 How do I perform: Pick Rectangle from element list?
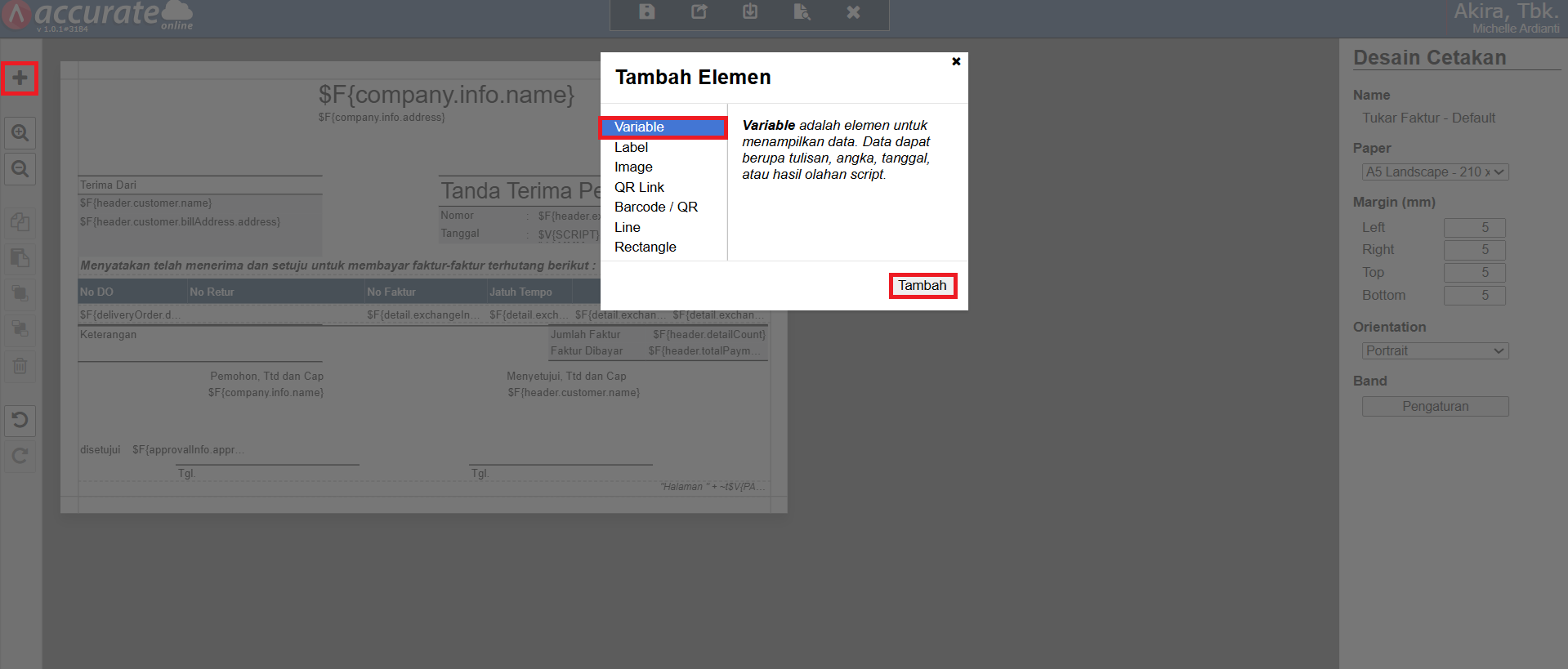tap(645, 248)
